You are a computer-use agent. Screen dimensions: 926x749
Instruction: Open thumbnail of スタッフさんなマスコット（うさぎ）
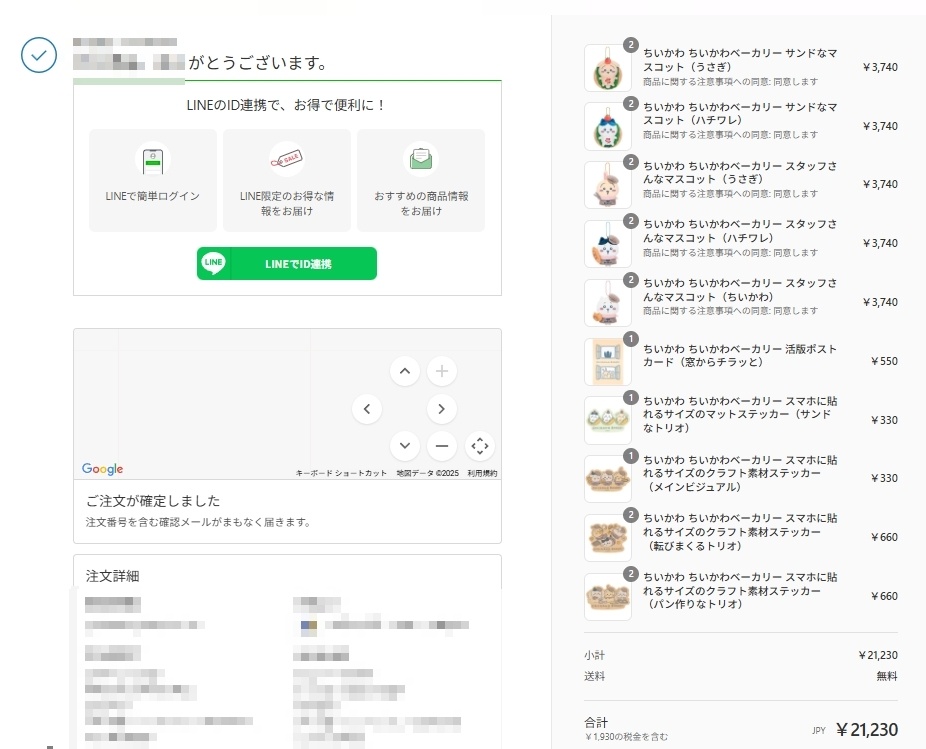[x=608, y=185]
